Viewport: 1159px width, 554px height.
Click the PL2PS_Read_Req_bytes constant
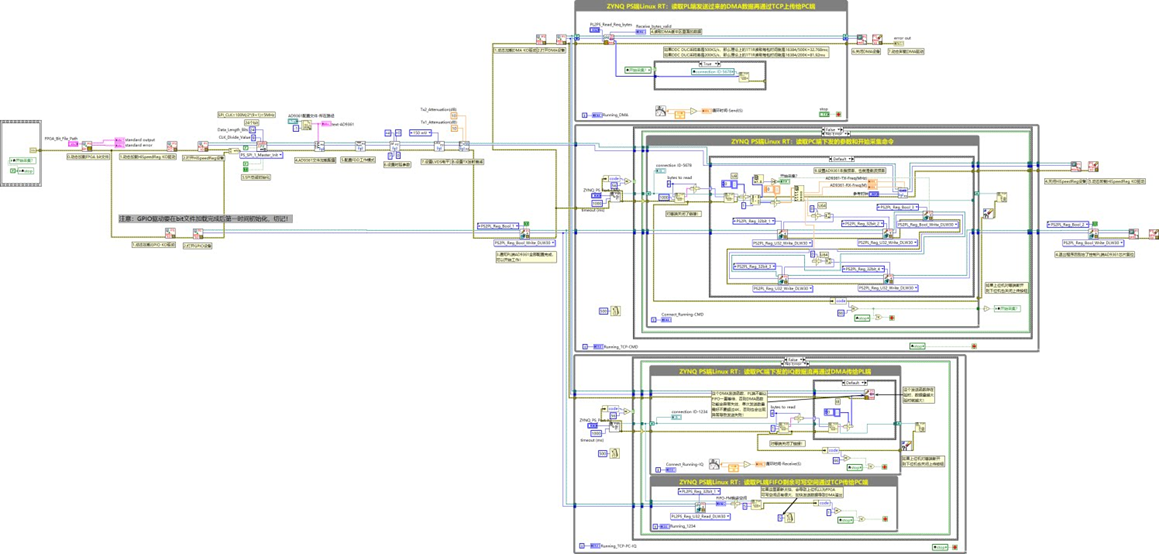tap(594, 30)
